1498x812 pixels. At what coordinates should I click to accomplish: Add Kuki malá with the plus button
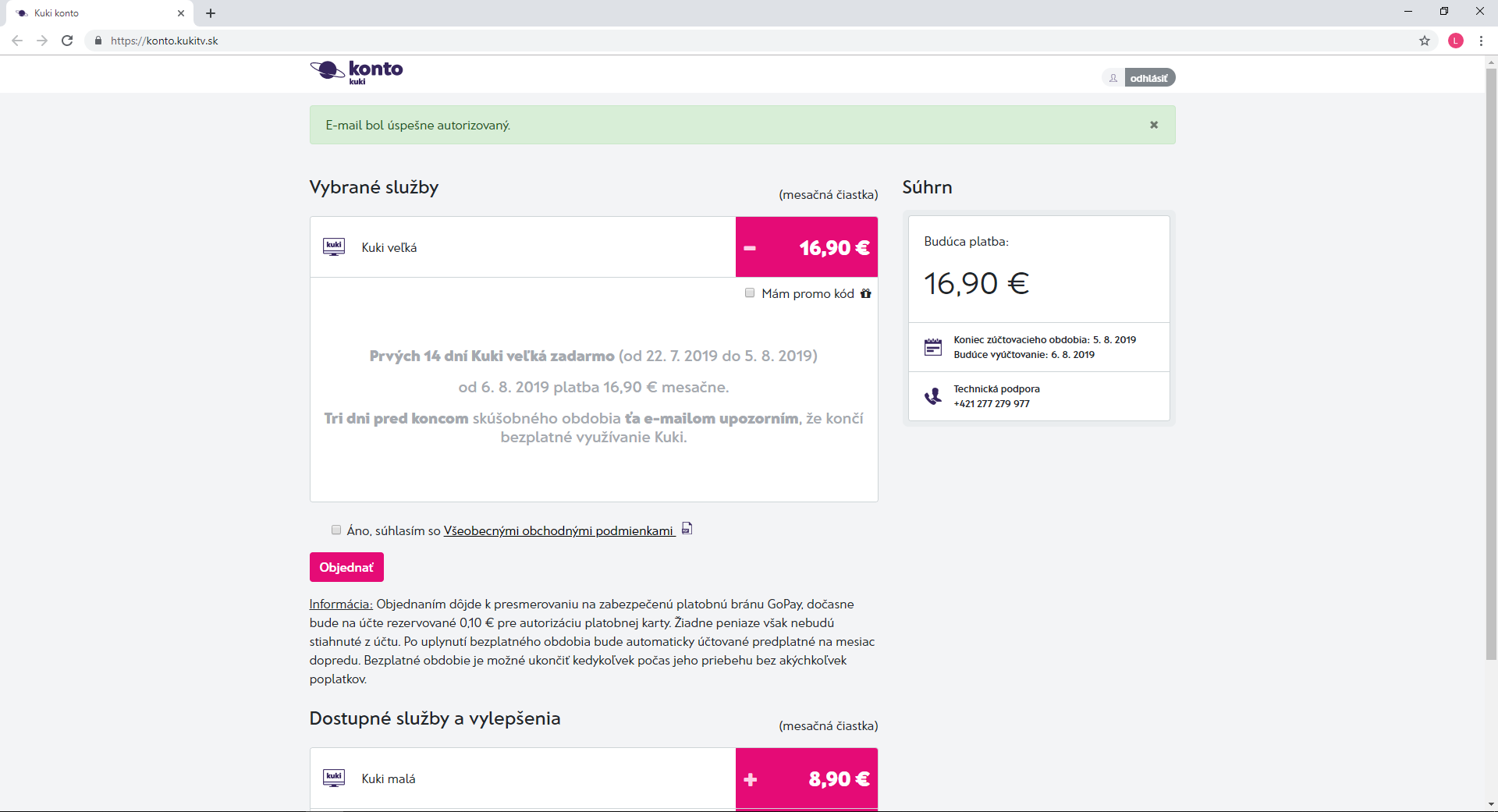tap(751, 779)
